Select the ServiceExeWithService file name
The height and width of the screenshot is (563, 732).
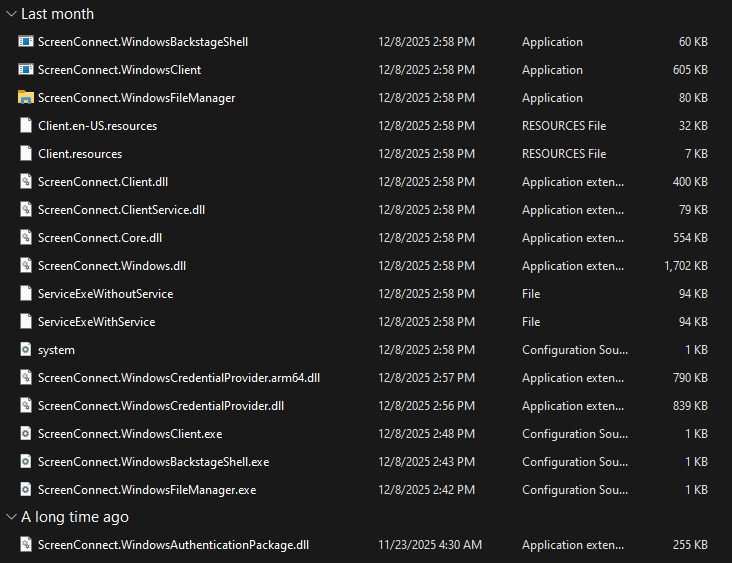coord(96,322)
